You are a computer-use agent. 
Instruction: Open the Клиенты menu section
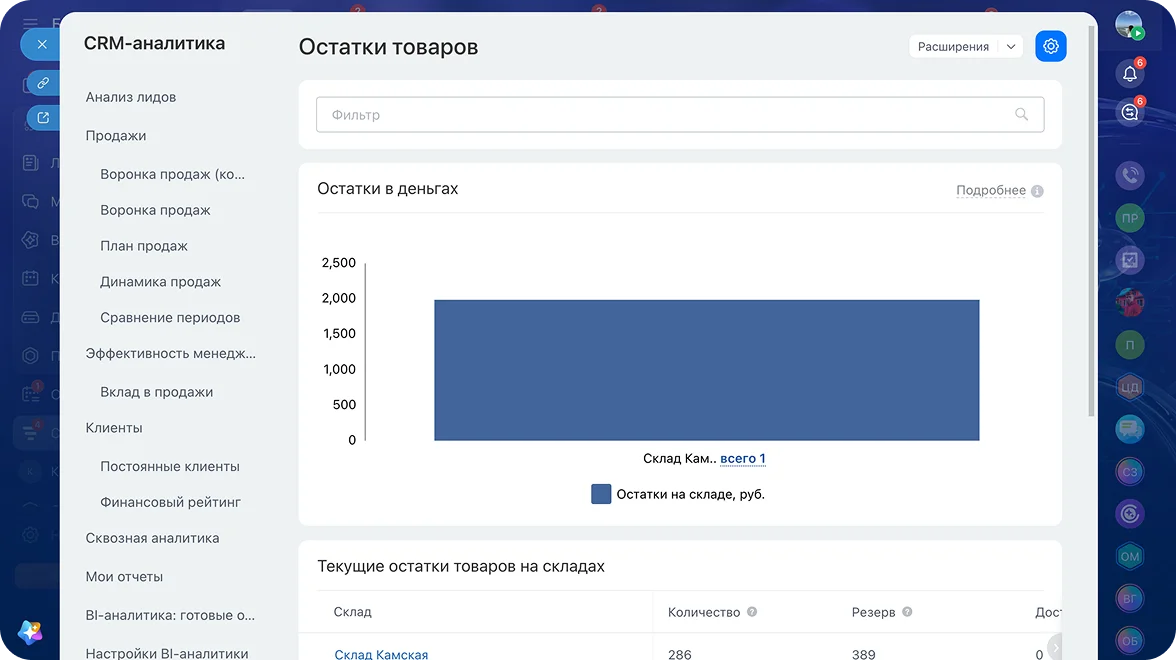coord(114,428)
